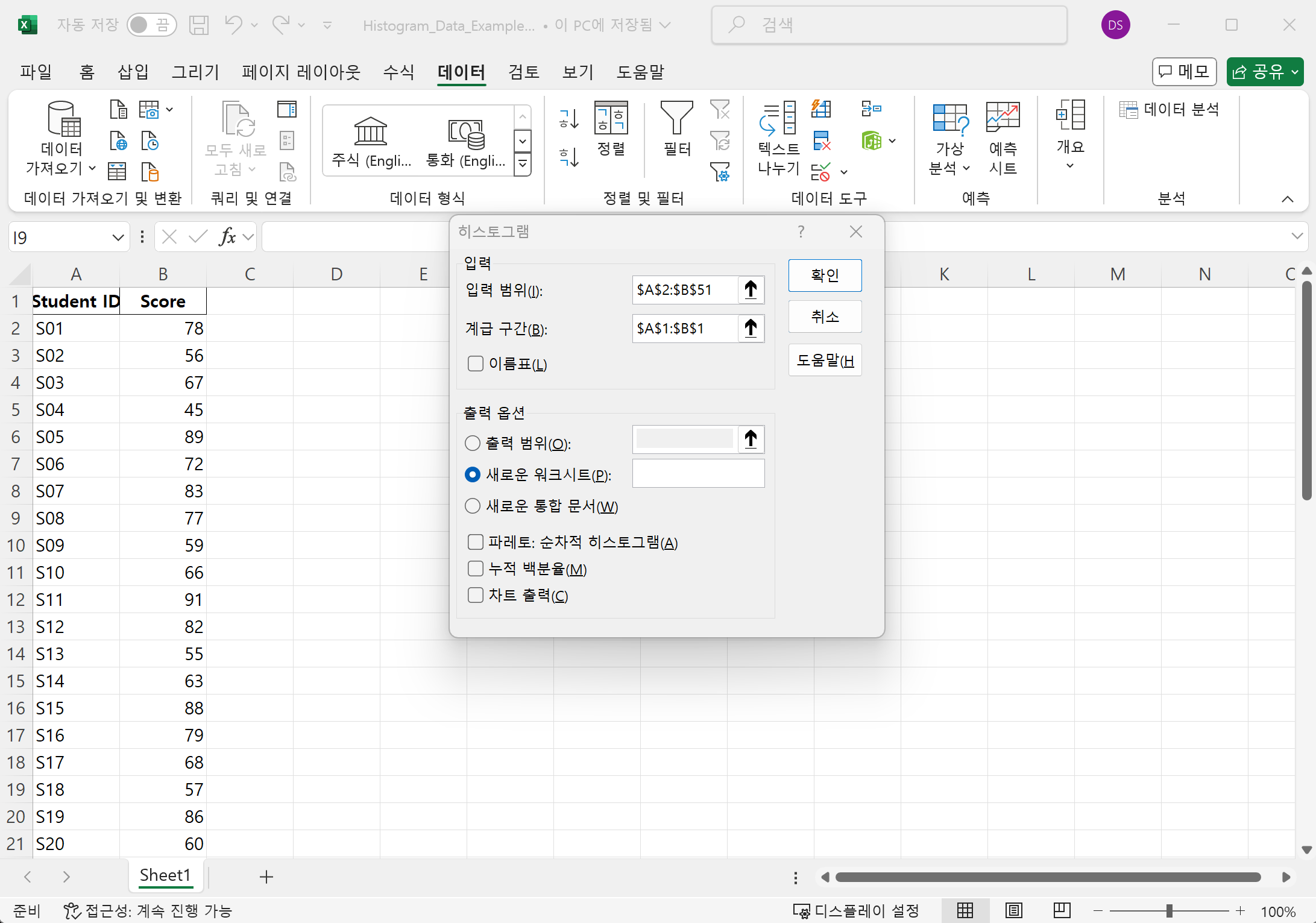The width and height of the screenshot is (1316, 923).
Task: Click zoom in plus button
Action: (x=1240, y=911)
